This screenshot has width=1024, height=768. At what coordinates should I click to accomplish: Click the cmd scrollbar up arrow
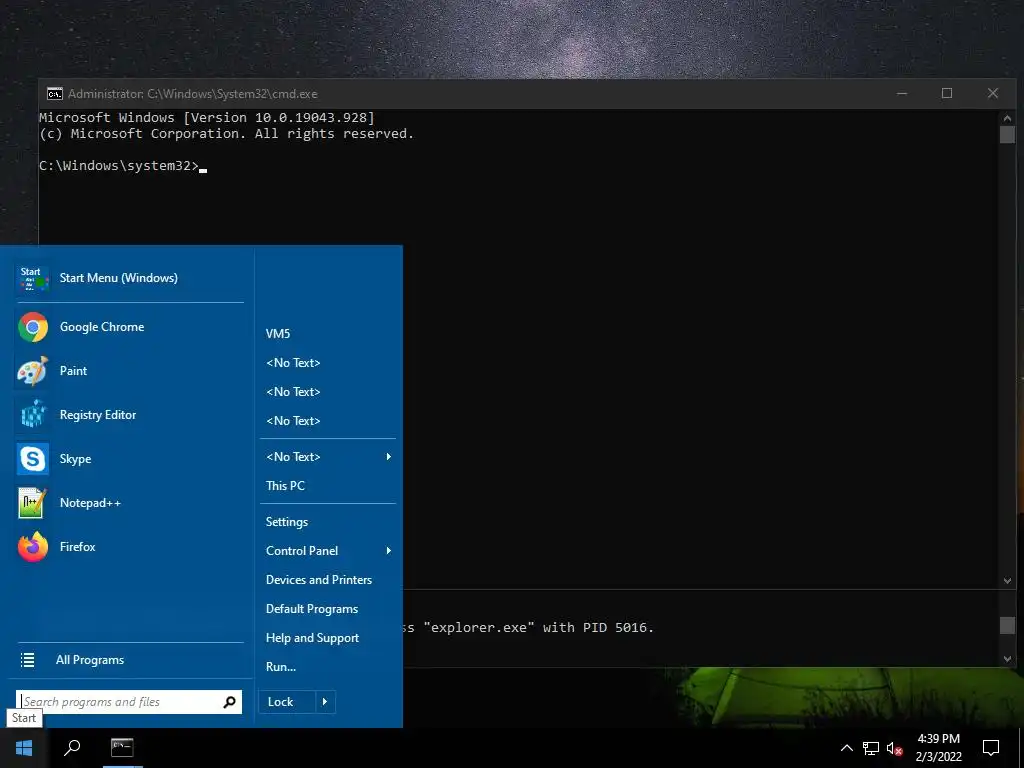point(1007,118)
